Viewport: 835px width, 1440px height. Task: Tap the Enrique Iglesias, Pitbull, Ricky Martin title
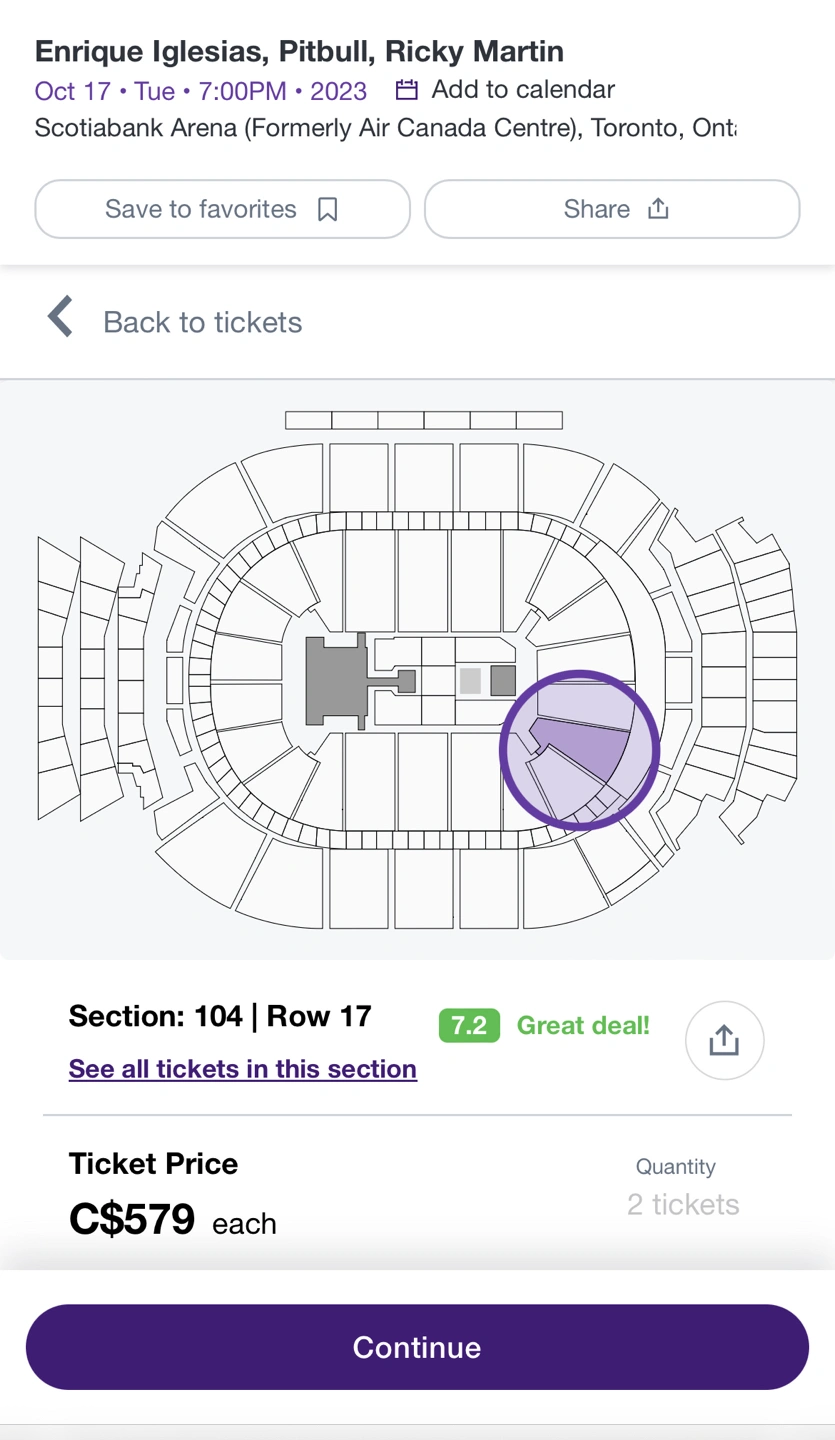click(x=299, y=51)
